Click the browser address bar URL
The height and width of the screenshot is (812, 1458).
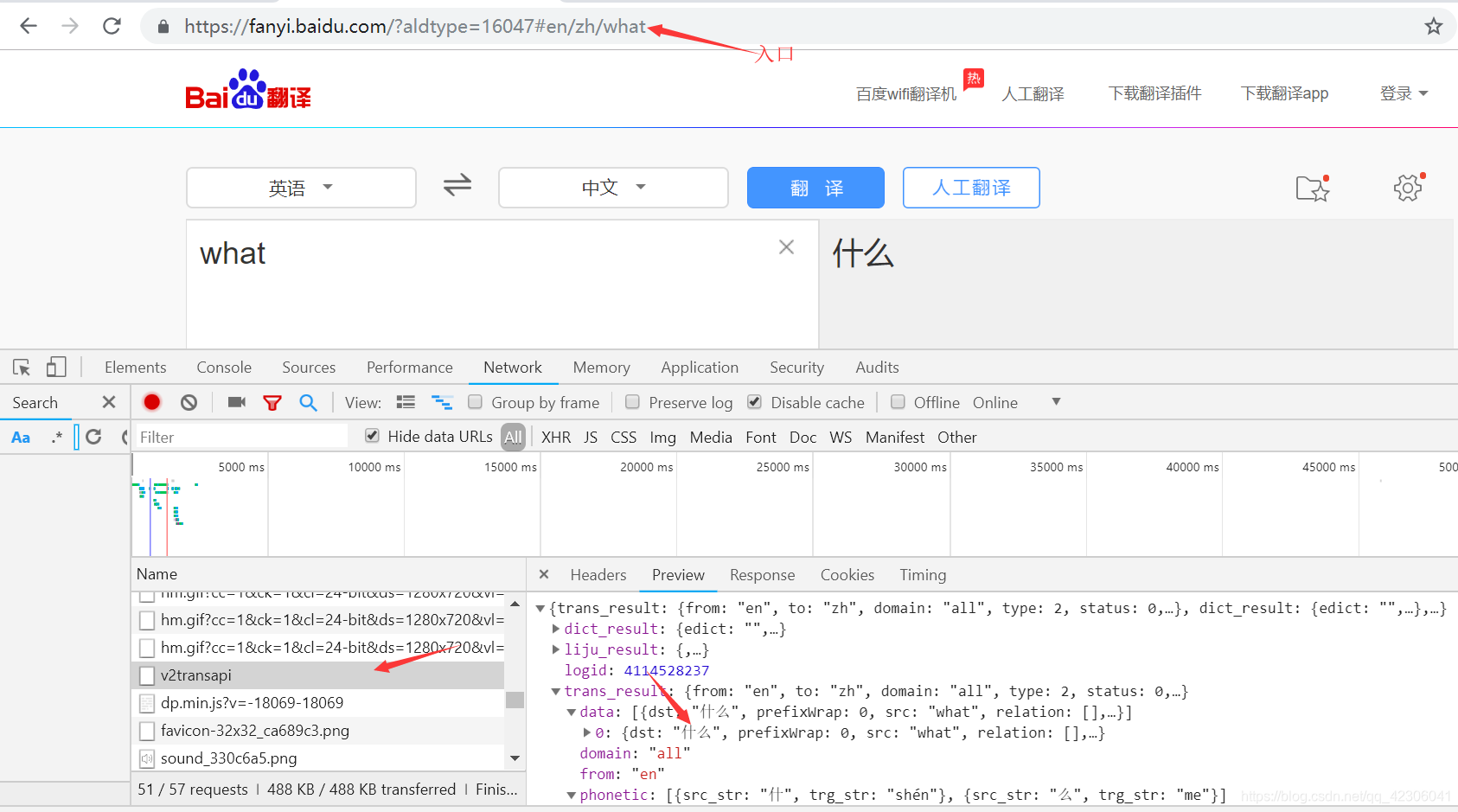415,26
